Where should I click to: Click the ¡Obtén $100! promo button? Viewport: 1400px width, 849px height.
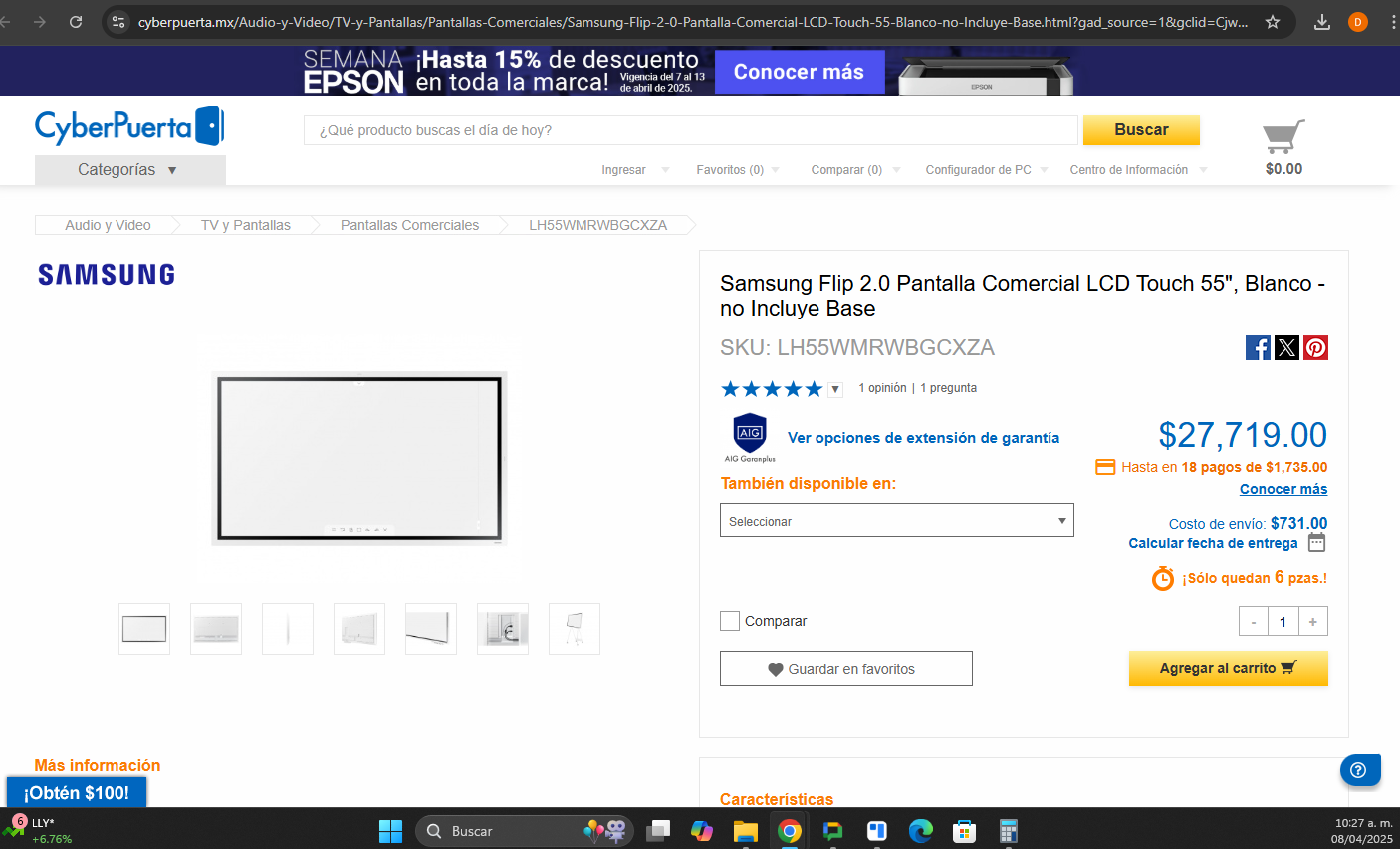(77, 793)
